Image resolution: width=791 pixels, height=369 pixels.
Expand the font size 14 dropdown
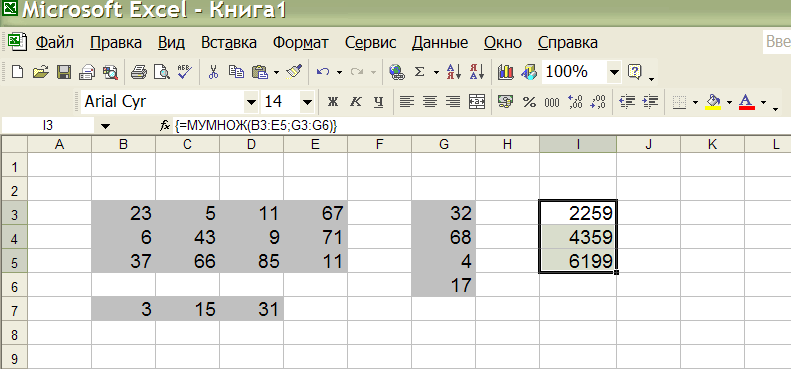pyautogui.click(x=307, y=102)
